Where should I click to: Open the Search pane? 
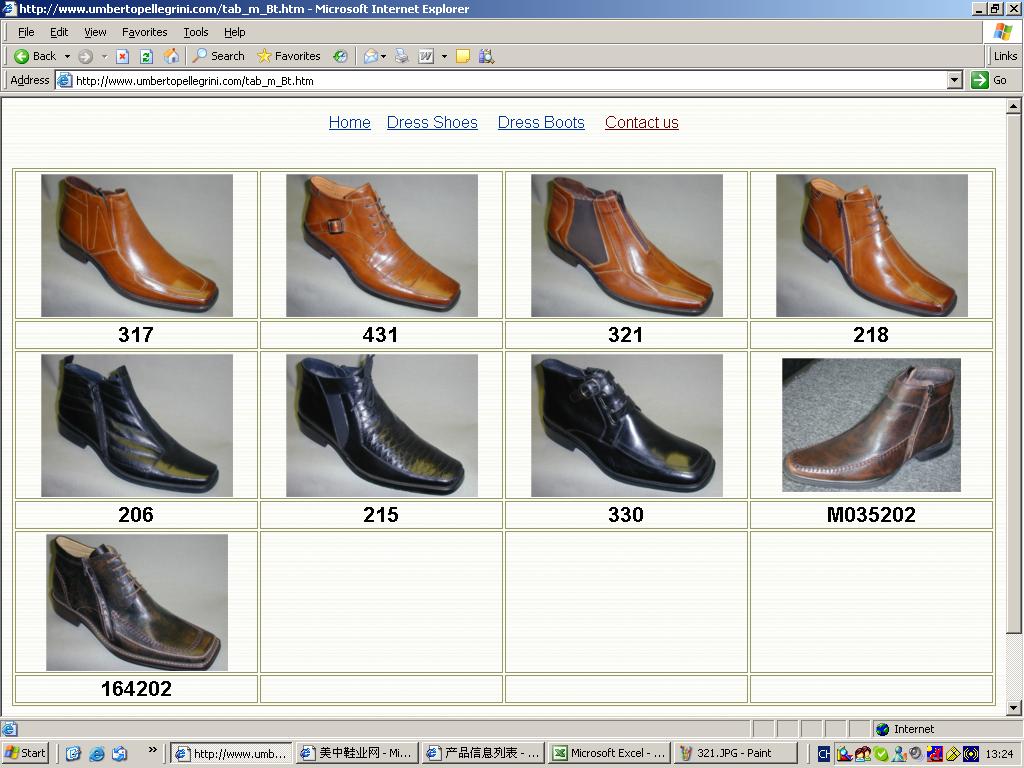coord(219,56)
